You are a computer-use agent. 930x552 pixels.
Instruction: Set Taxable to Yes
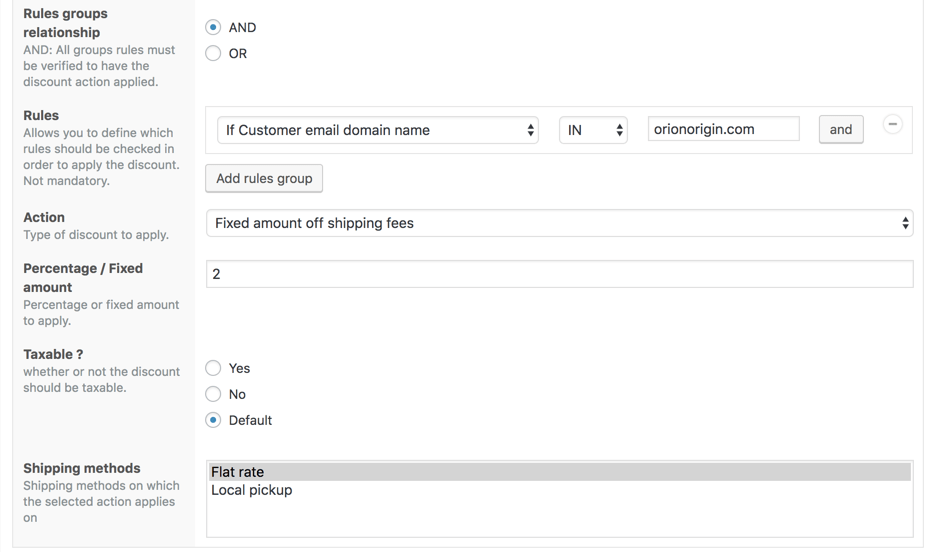[x=213, y=368]
